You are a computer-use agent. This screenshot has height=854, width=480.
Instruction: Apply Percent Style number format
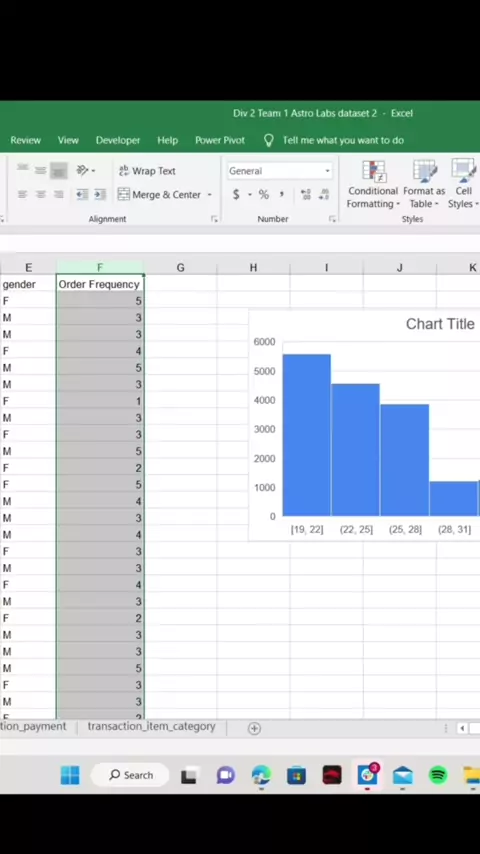(264, 194)
